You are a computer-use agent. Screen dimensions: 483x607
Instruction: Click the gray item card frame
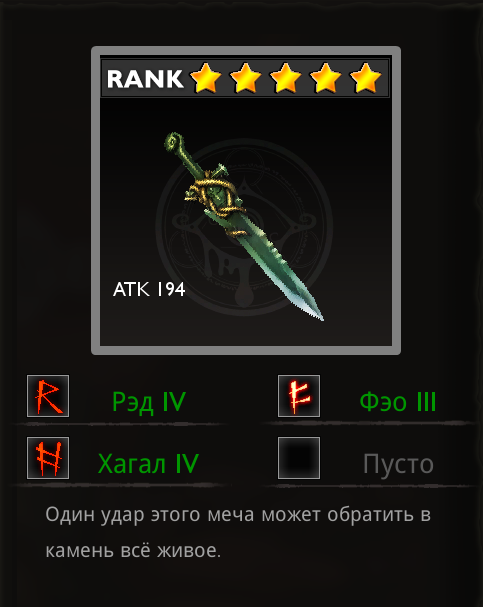[246, 201]
